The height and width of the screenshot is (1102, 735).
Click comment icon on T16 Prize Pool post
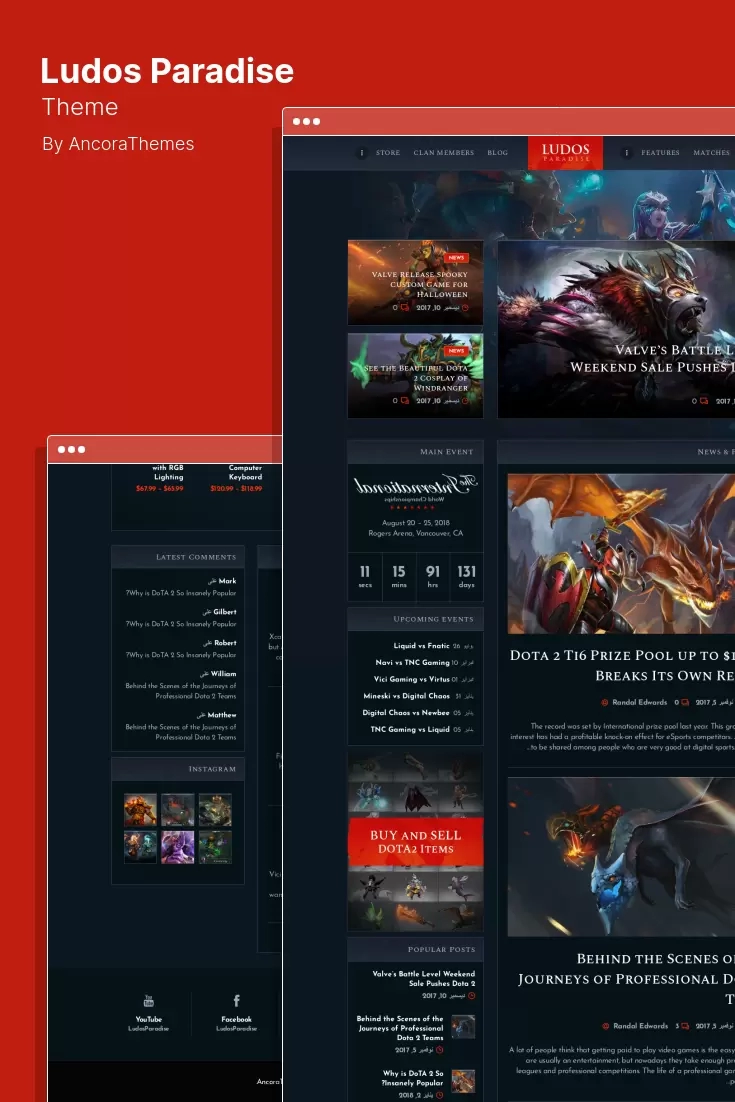click(x=685, y=702)
